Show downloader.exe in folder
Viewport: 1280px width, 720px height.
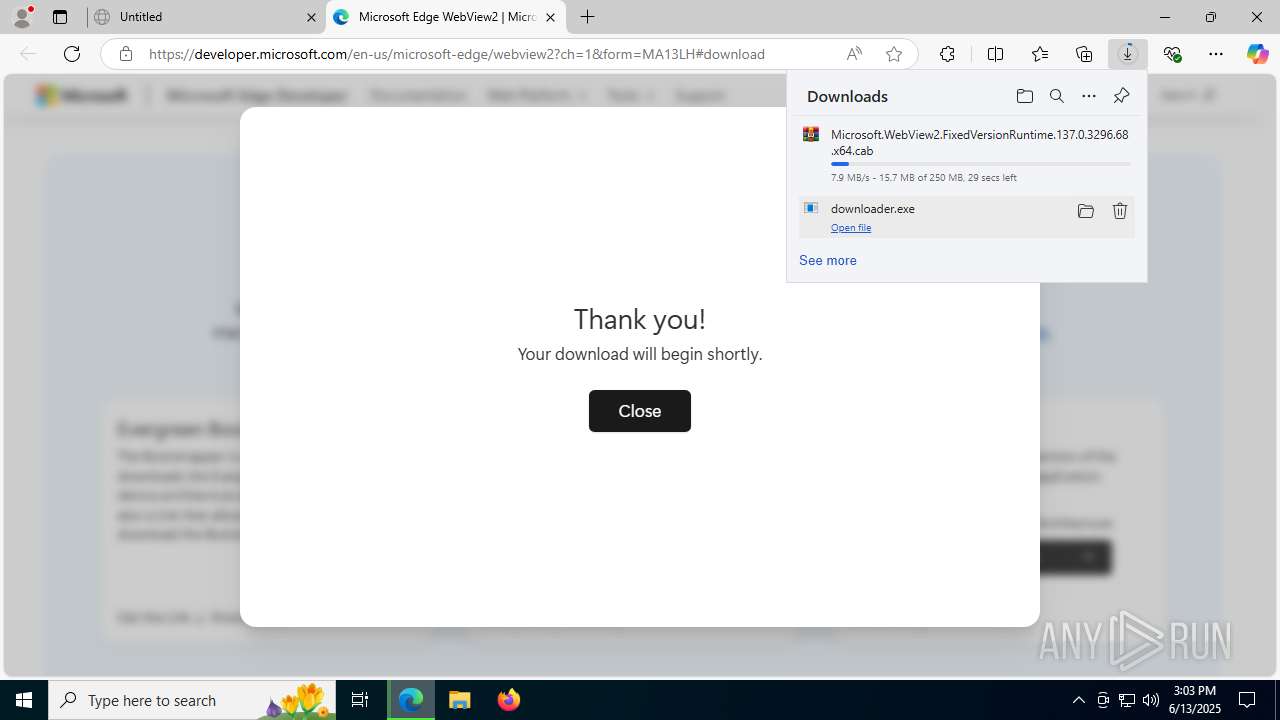[1086, 211]
